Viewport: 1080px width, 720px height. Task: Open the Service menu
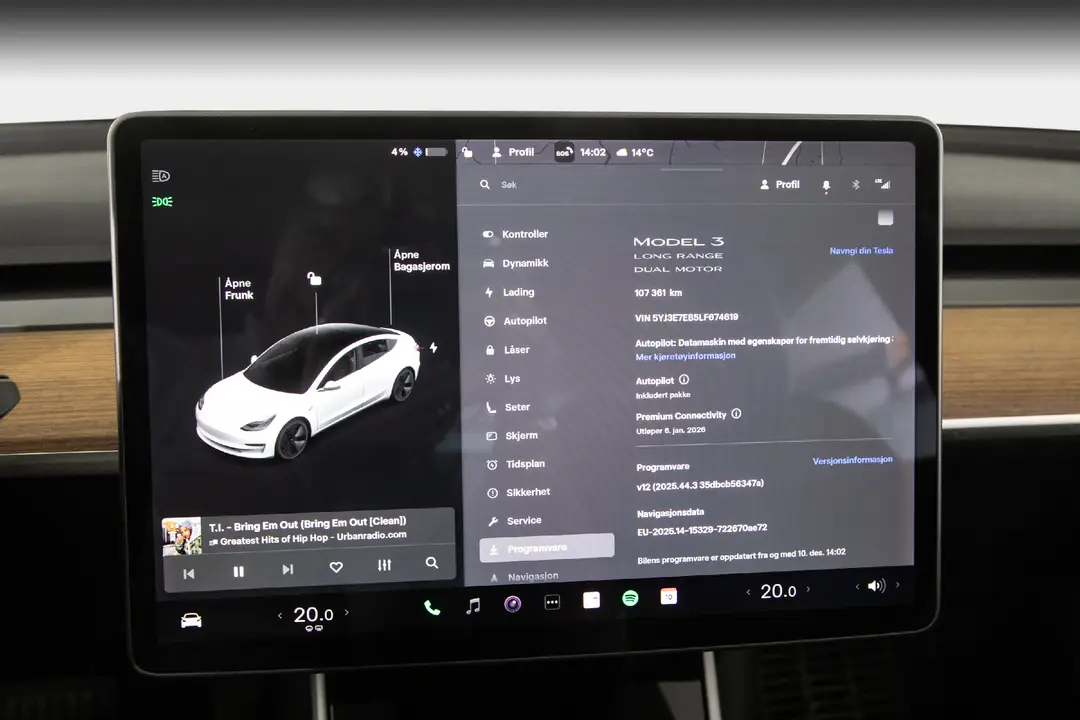point(515,521)
